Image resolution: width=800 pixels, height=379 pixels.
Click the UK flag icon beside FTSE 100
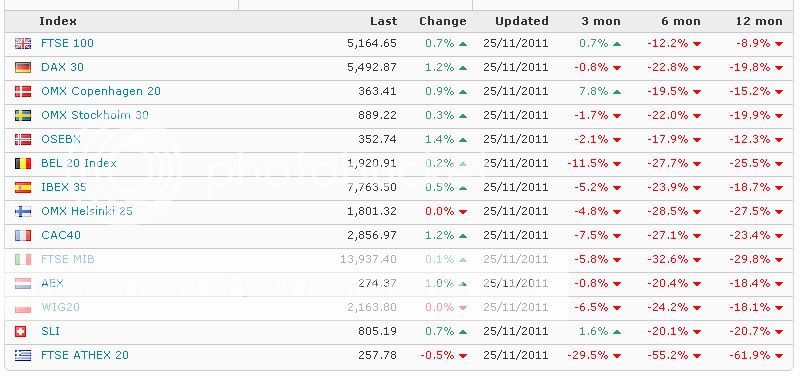pos(23,43)
